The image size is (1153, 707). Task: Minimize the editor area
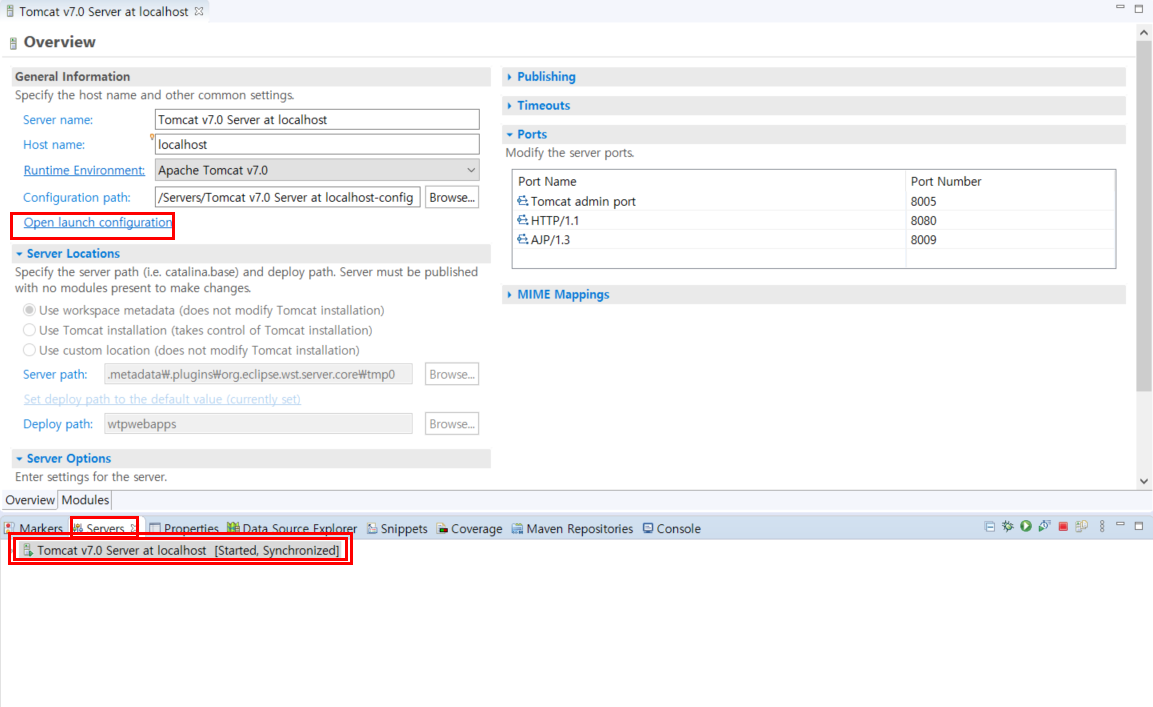click(x=1120, y=7)
